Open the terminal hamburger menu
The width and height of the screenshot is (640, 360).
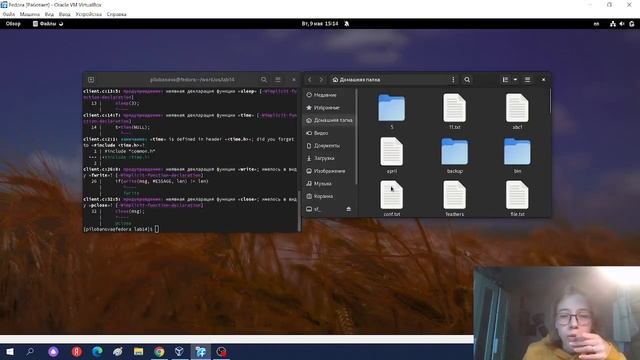click(x=278, y=80)
